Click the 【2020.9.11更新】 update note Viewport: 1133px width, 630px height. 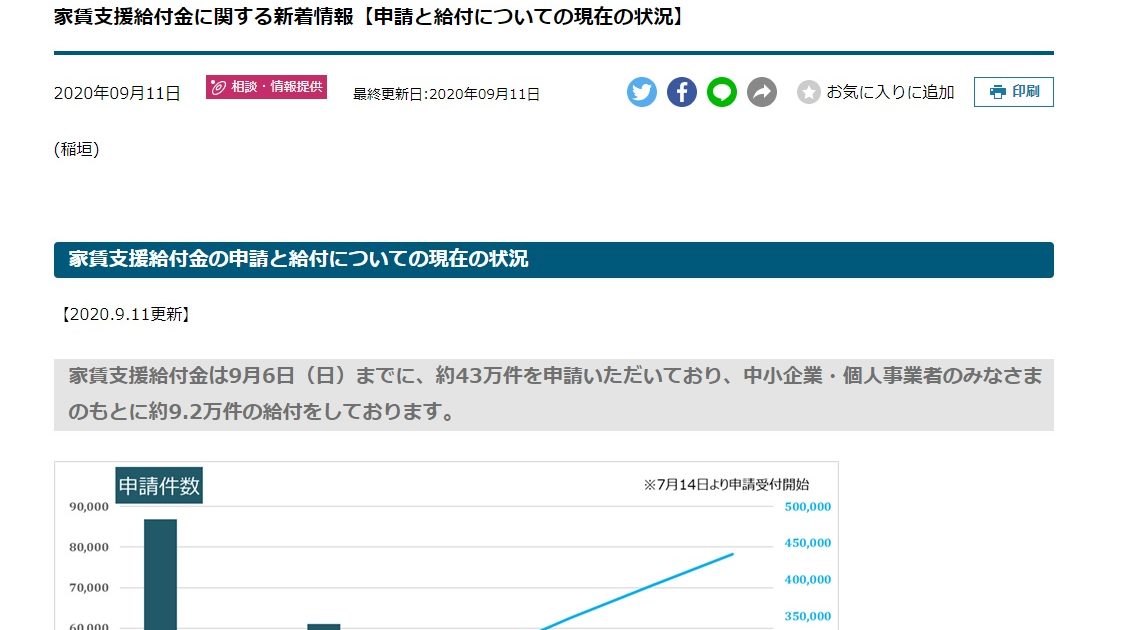126,314
